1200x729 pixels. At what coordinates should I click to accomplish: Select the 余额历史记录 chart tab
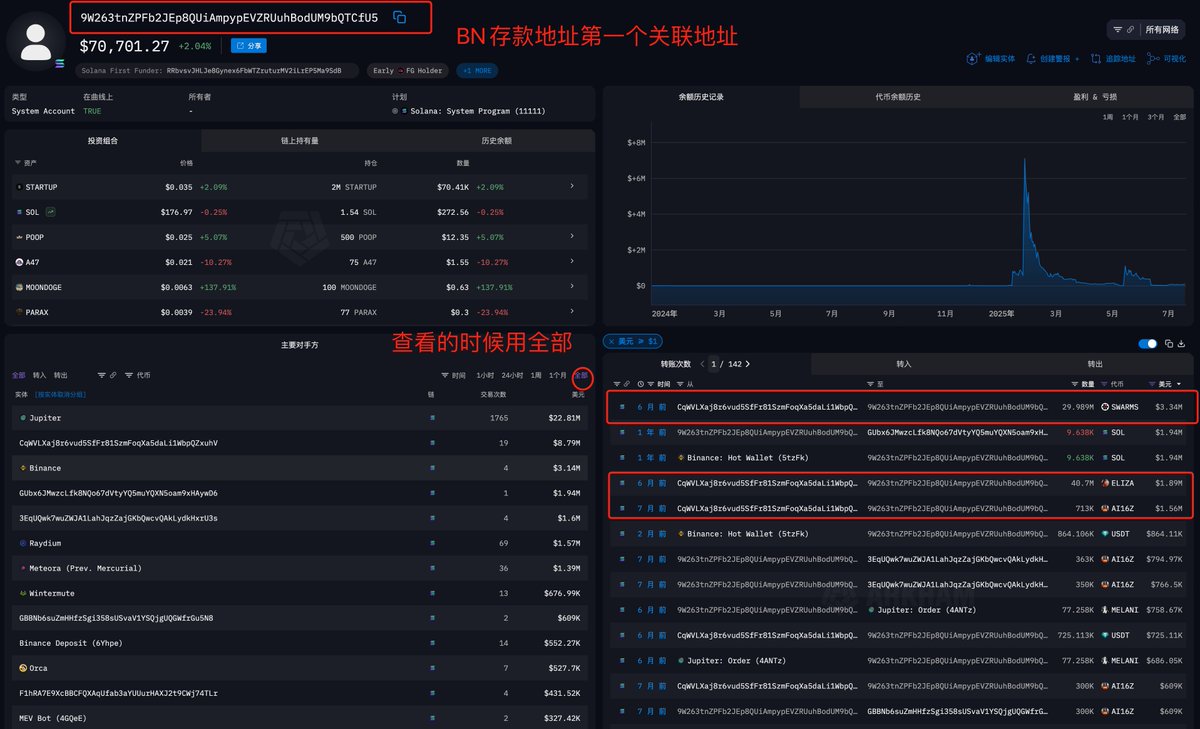click(x=701, y=97)
